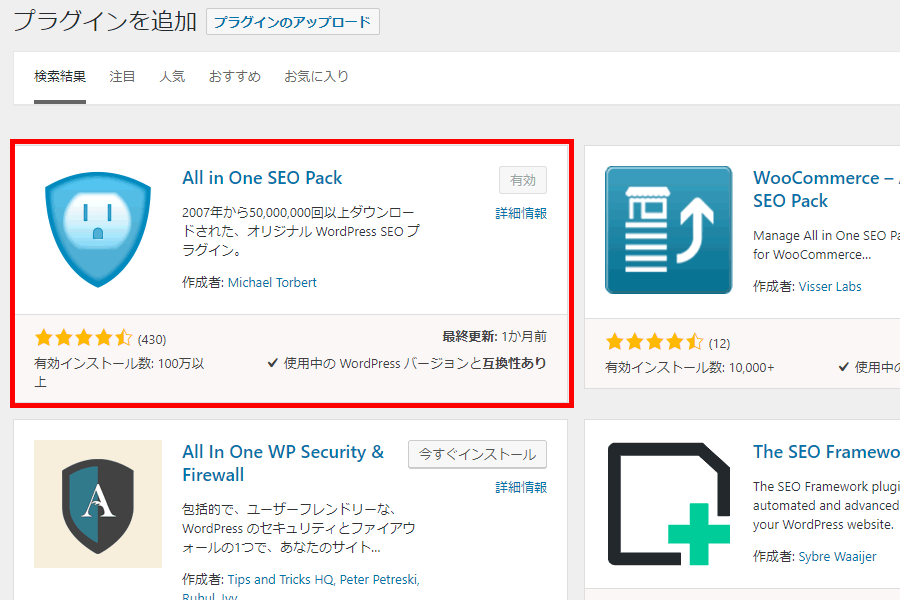Visit author Michael Torbert's link
The width and height of the screenshot is (900, 600).
point(272,283)
